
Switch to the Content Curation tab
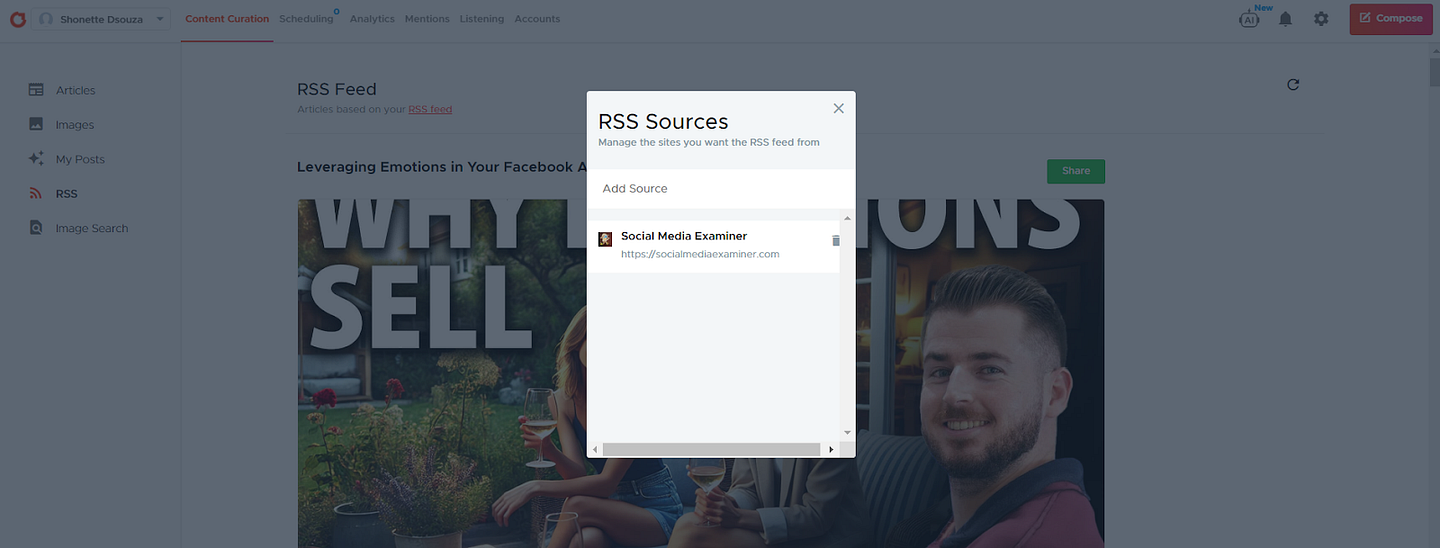(227, 19)
